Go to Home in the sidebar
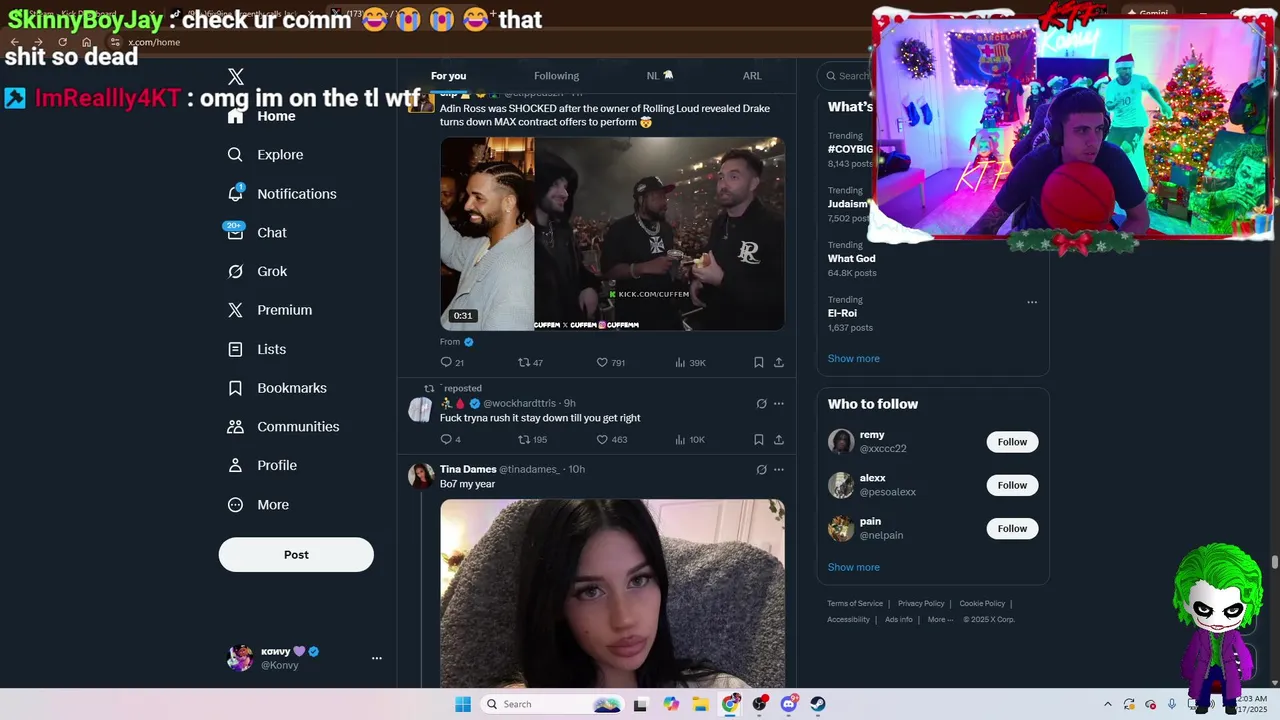Screen dimensions: 1280x720 click(x=262, y=116)
